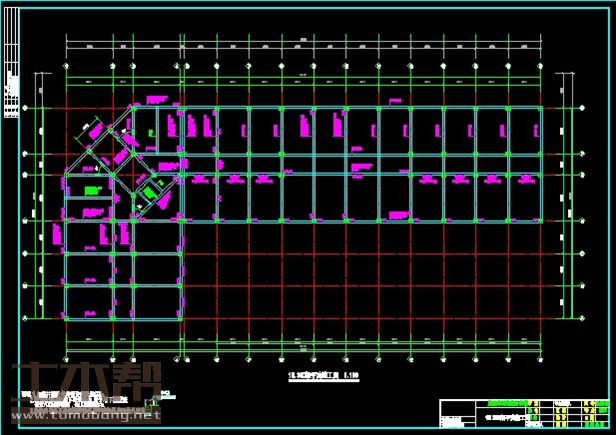The width and height of the screenshot is (616, 435).
Task: Select the magenta annotation at building's top-left corner
Action: (x=156, y=99)
